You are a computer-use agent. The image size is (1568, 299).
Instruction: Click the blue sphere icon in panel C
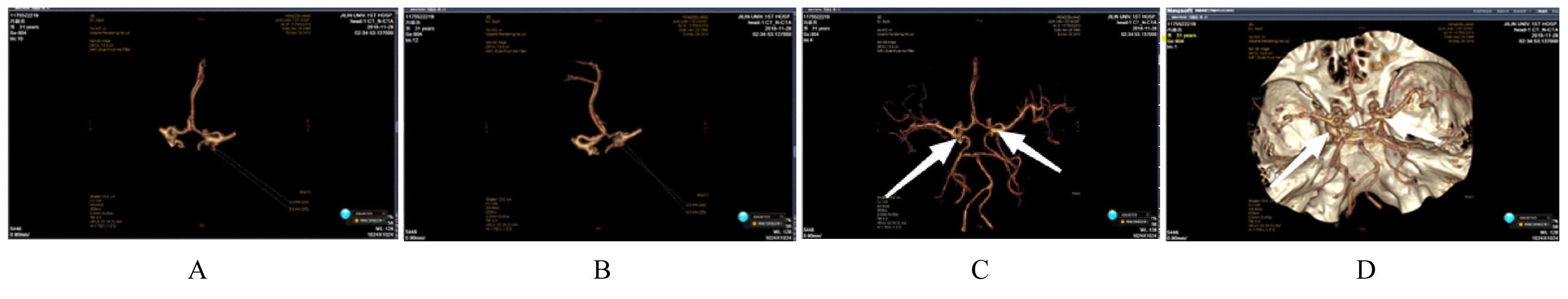pyautogui.click(x=1112, y=215)
